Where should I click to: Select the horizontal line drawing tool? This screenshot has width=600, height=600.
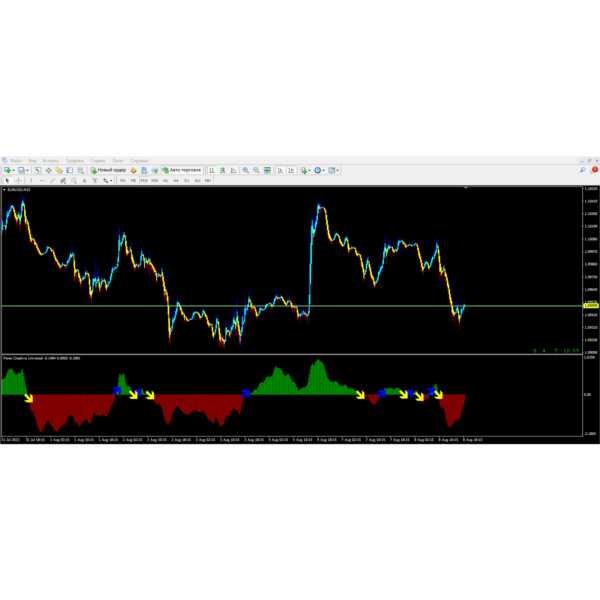coord(42,181)
